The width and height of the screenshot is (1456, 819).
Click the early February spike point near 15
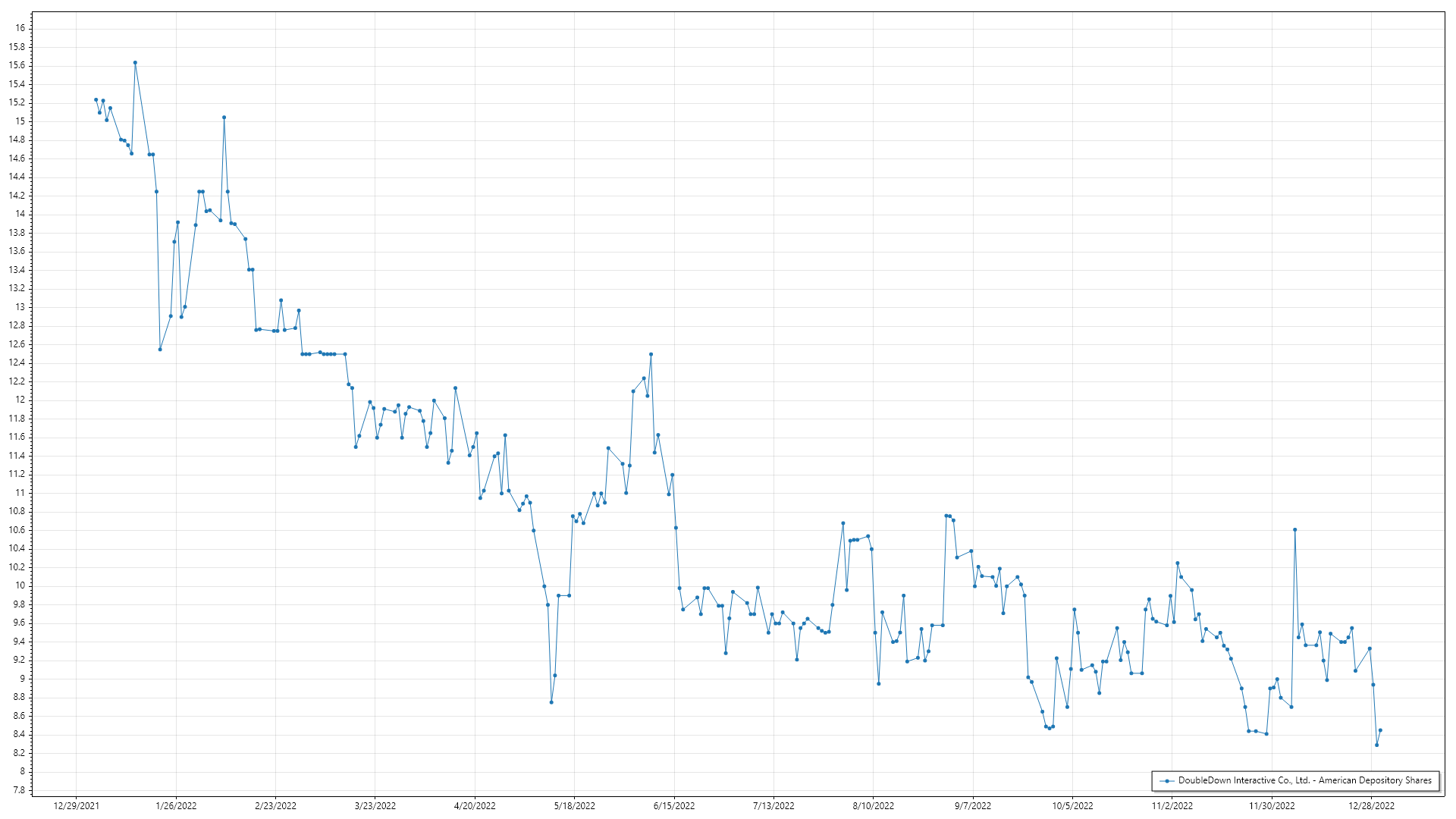[224, 118]
